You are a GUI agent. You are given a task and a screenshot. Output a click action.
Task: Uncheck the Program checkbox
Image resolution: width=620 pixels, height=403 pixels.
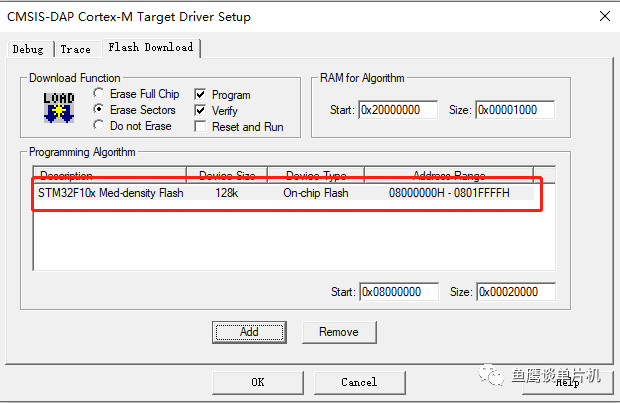(x=200, y=95)
